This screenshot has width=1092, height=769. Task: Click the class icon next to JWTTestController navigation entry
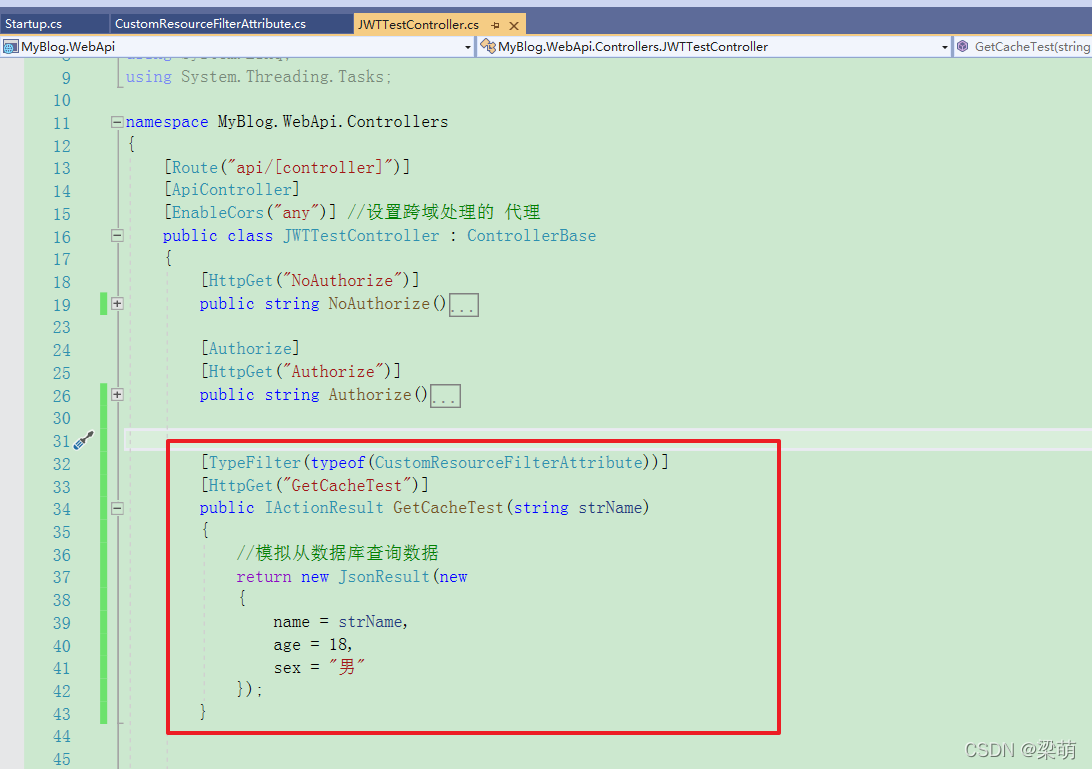[487, 45]
